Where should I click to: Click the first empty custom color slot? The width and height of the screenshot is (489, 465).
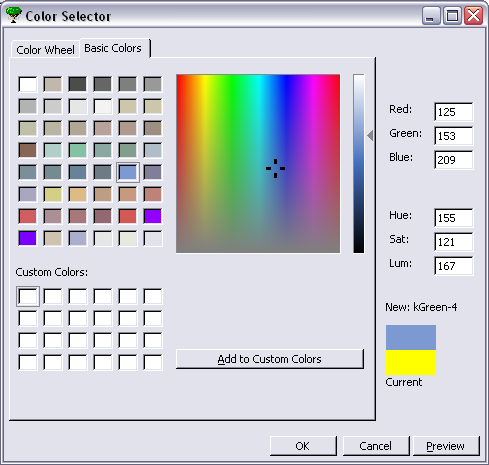(28, 296)
